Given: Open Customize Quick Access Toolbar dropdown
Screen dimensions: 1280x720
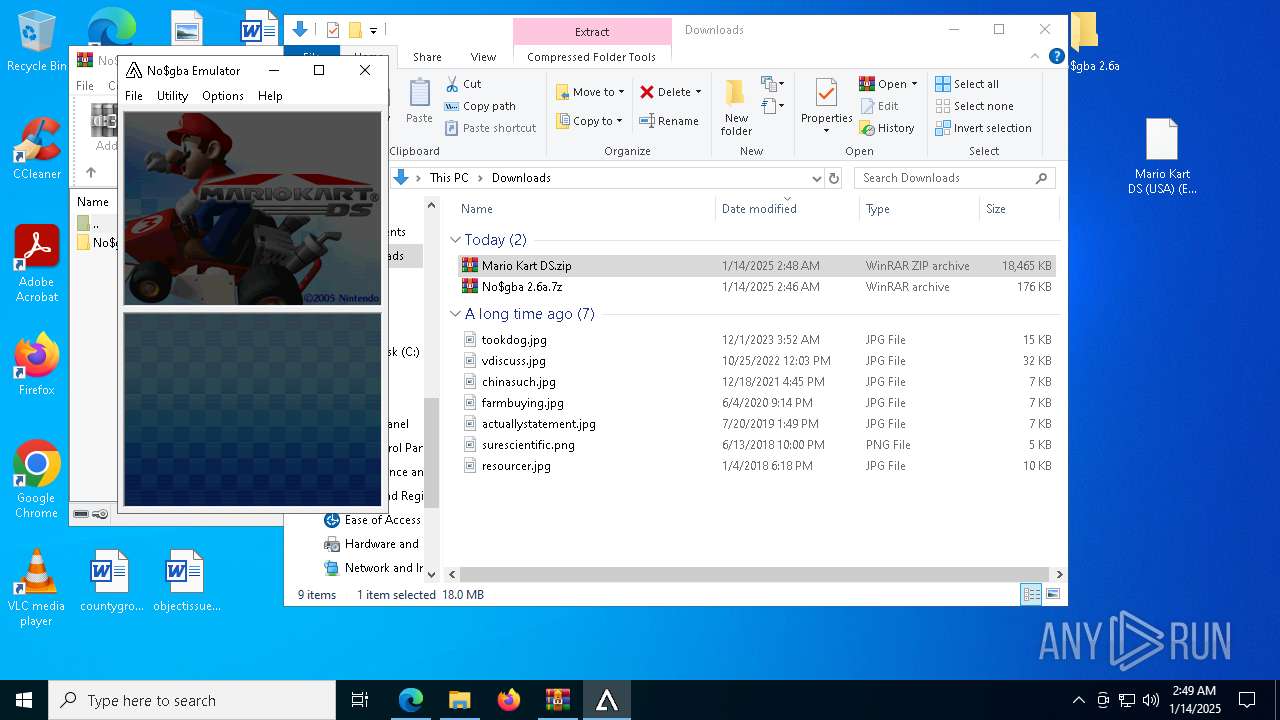Looking at the screenshot, I should (373, 31).
